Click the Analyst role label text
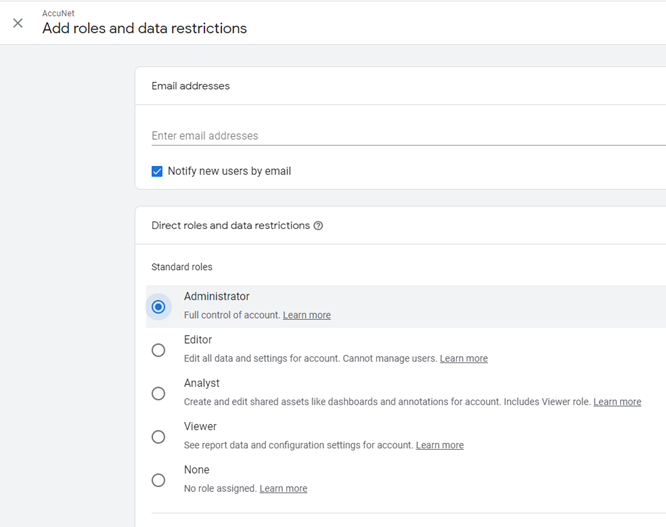This screenshot has height=527, width=666. point(202,383)
